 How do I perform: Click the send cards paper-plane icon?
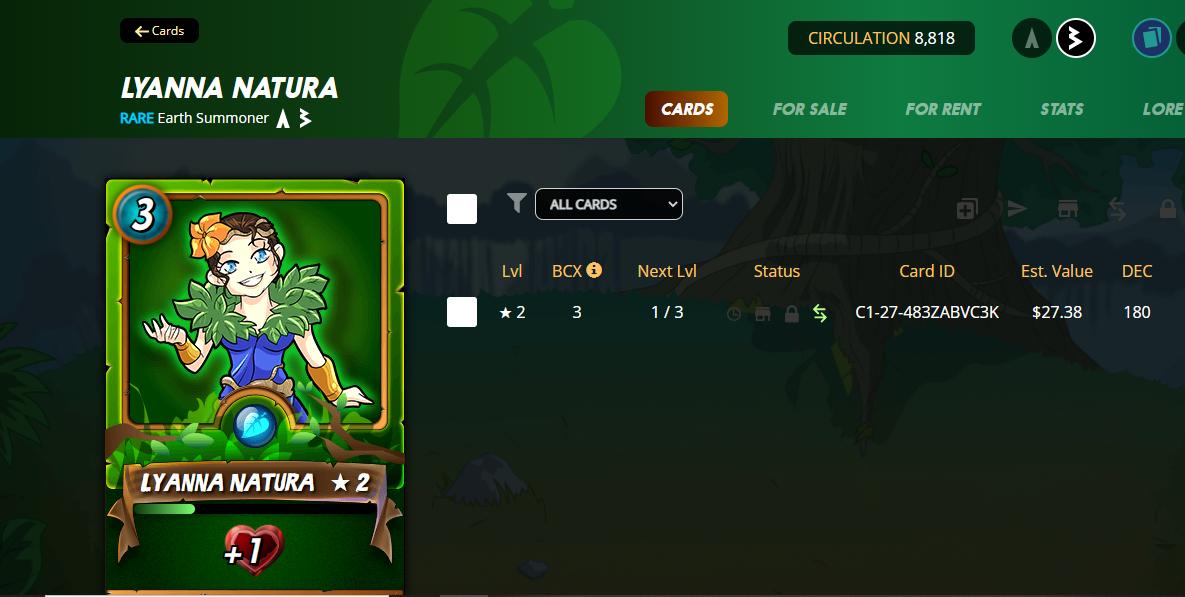[x=1016, y=209]
